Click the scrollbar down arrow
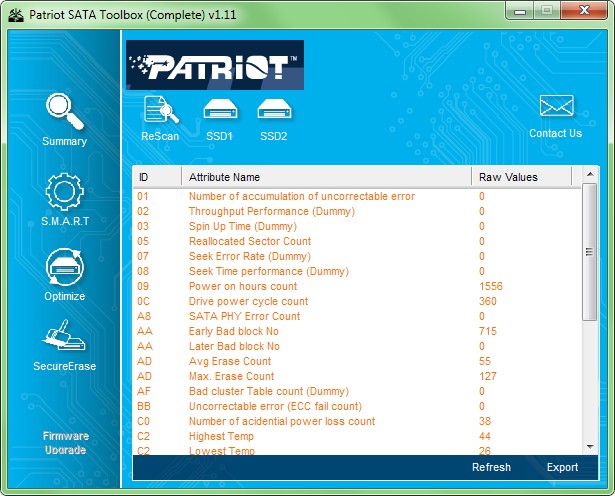 click(x=590, y=447)
